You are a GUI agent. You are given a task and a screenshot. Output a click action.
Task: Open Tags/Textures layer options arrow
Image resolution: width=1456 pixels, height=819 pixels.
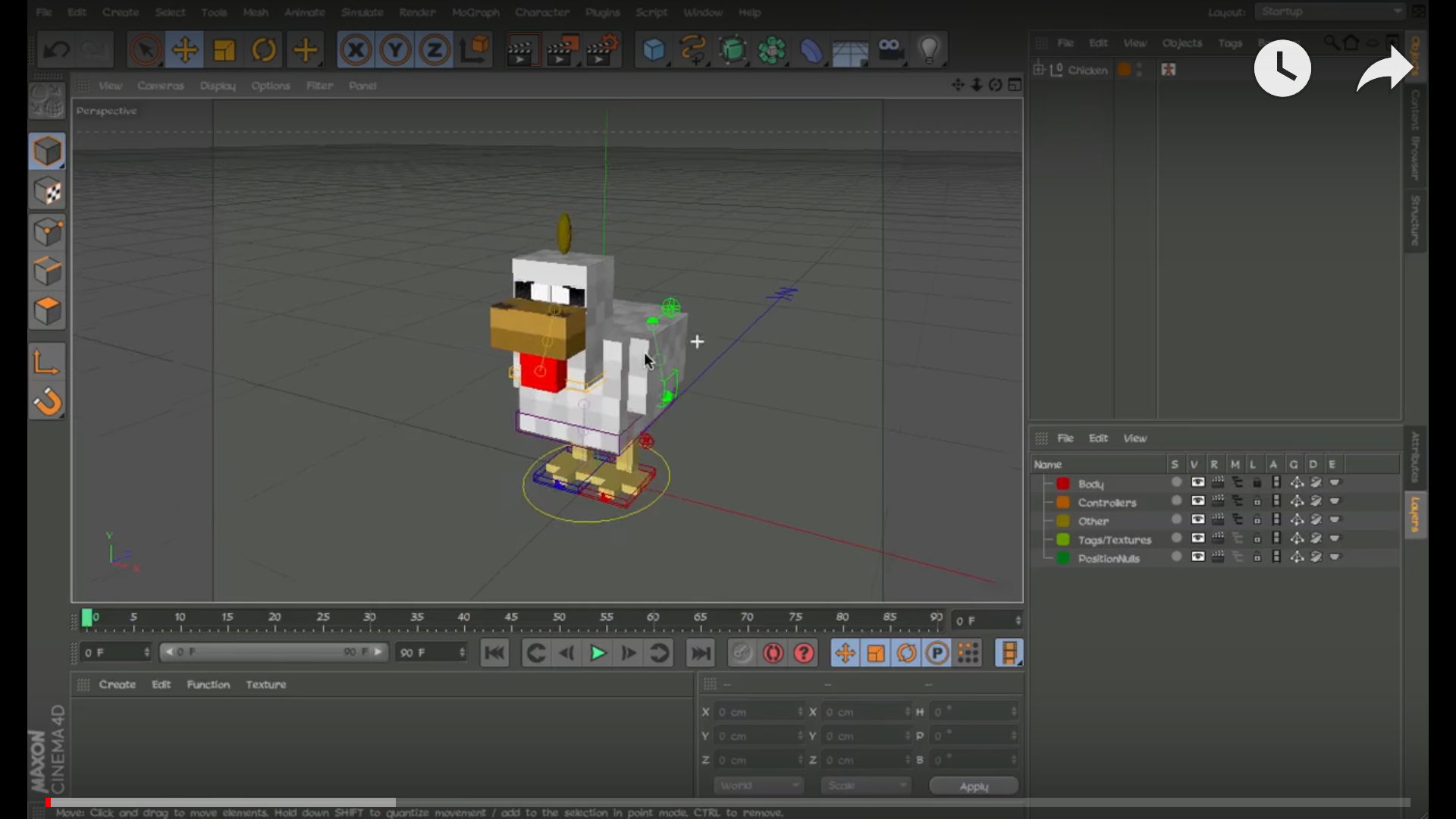pyautogui.click(x=1335, y=538)
